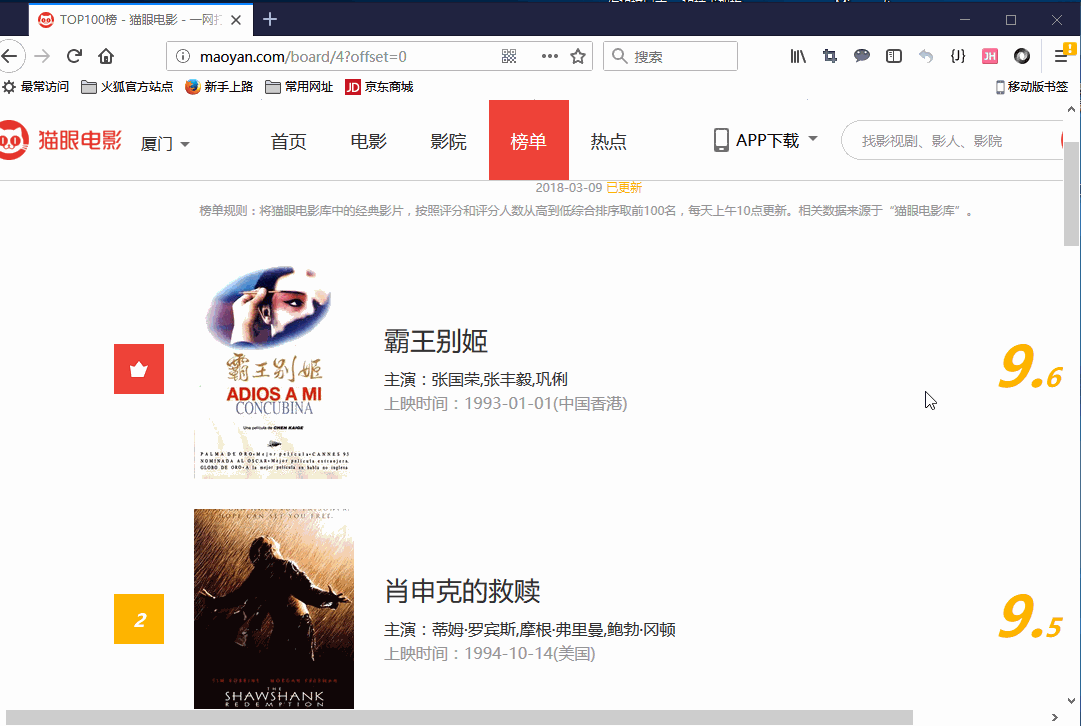Expand the APP下载 dropdown
Image resolution: width=1081 pixels, height=726 pixels.
click(765, 140)
